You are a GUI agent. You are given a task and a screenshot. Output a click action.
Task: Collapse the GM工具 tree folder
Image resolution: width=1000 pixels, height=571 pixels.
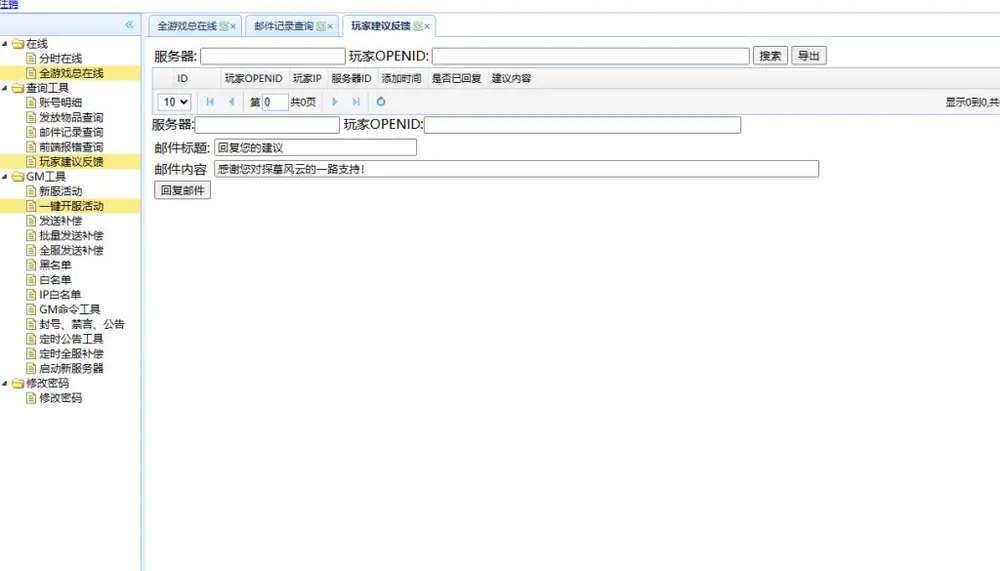5,177
